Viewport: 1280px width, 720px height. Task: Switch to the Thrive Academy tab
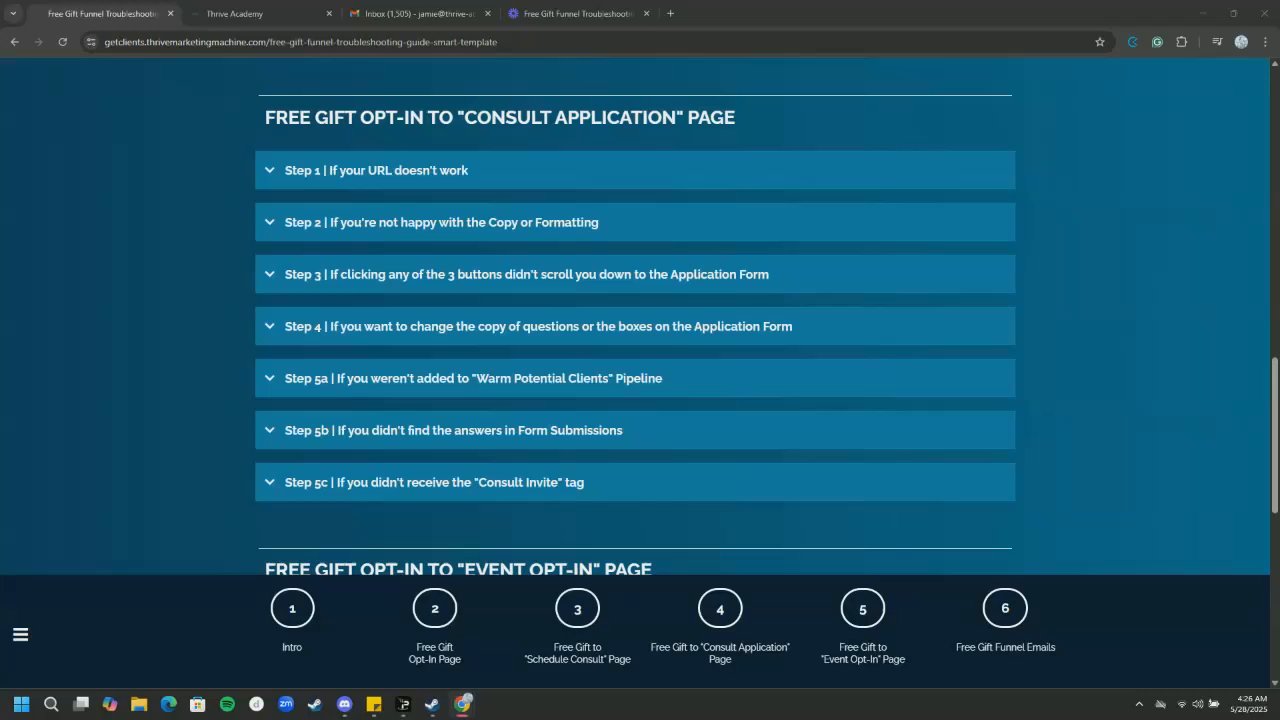pos(261,13)
